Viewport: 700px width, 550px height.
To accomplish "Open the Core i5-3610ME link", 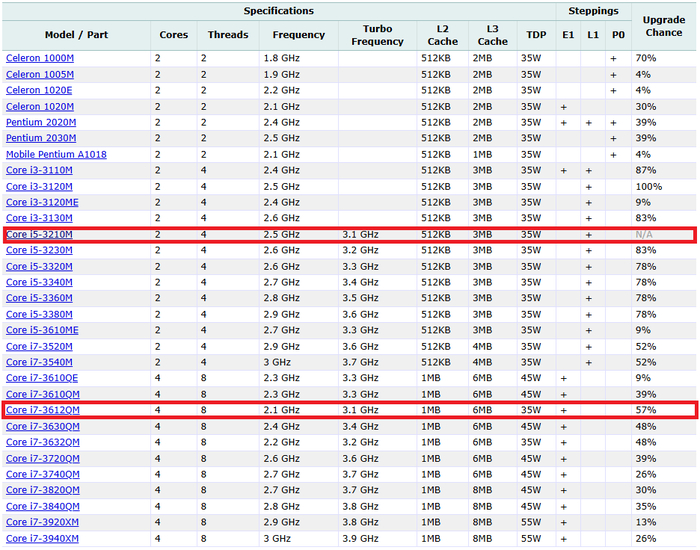I will pos(42,330).
